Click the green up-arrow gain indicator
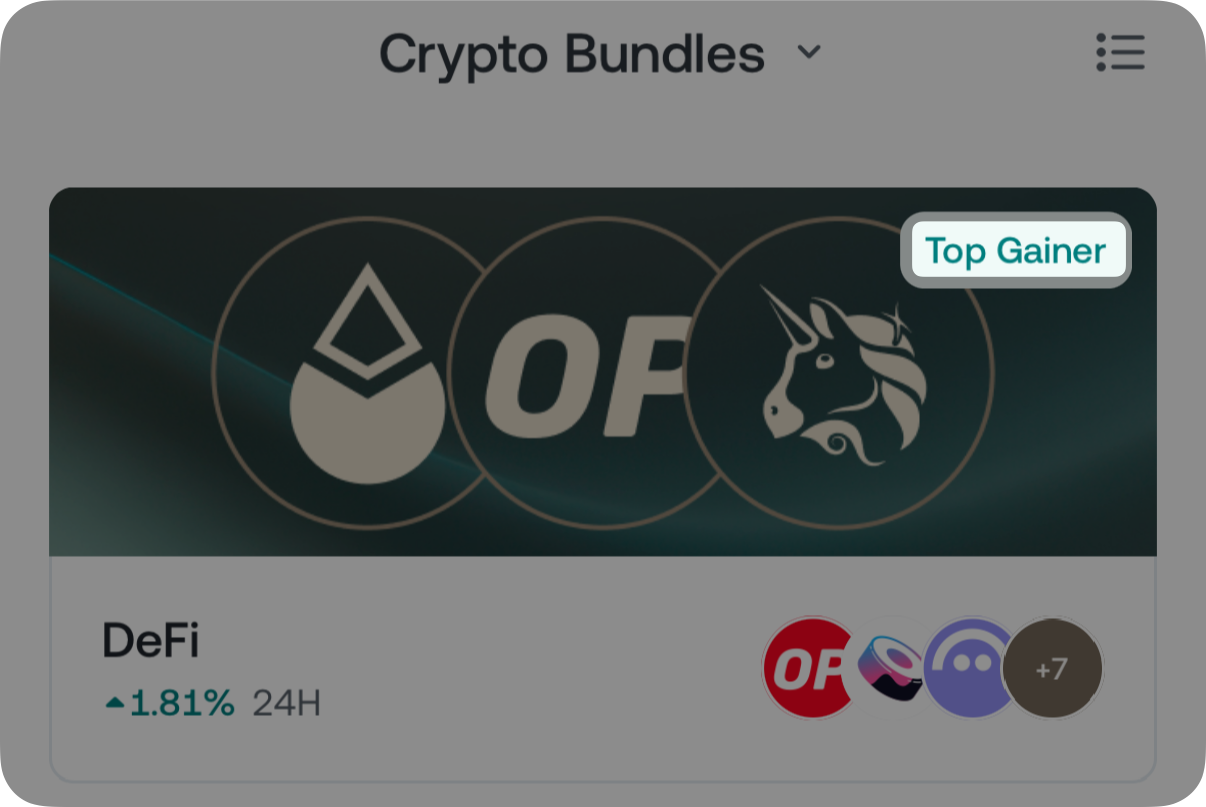 coord(115,704)
